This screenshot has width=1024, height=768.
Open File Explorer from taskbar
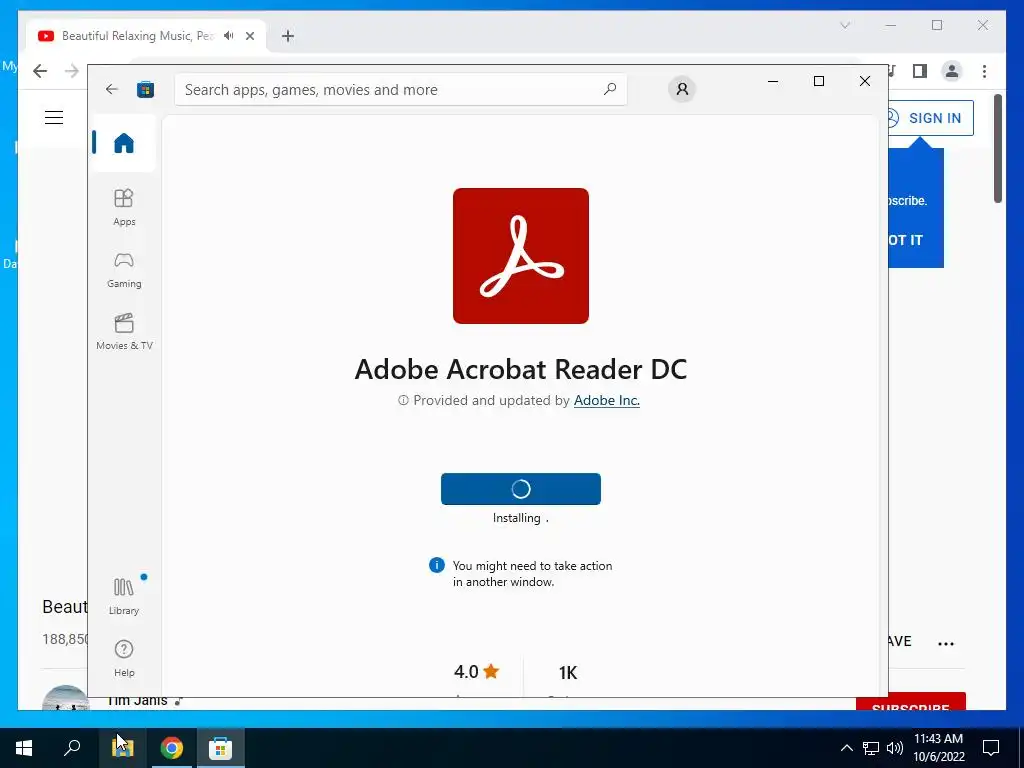(122, 748)
